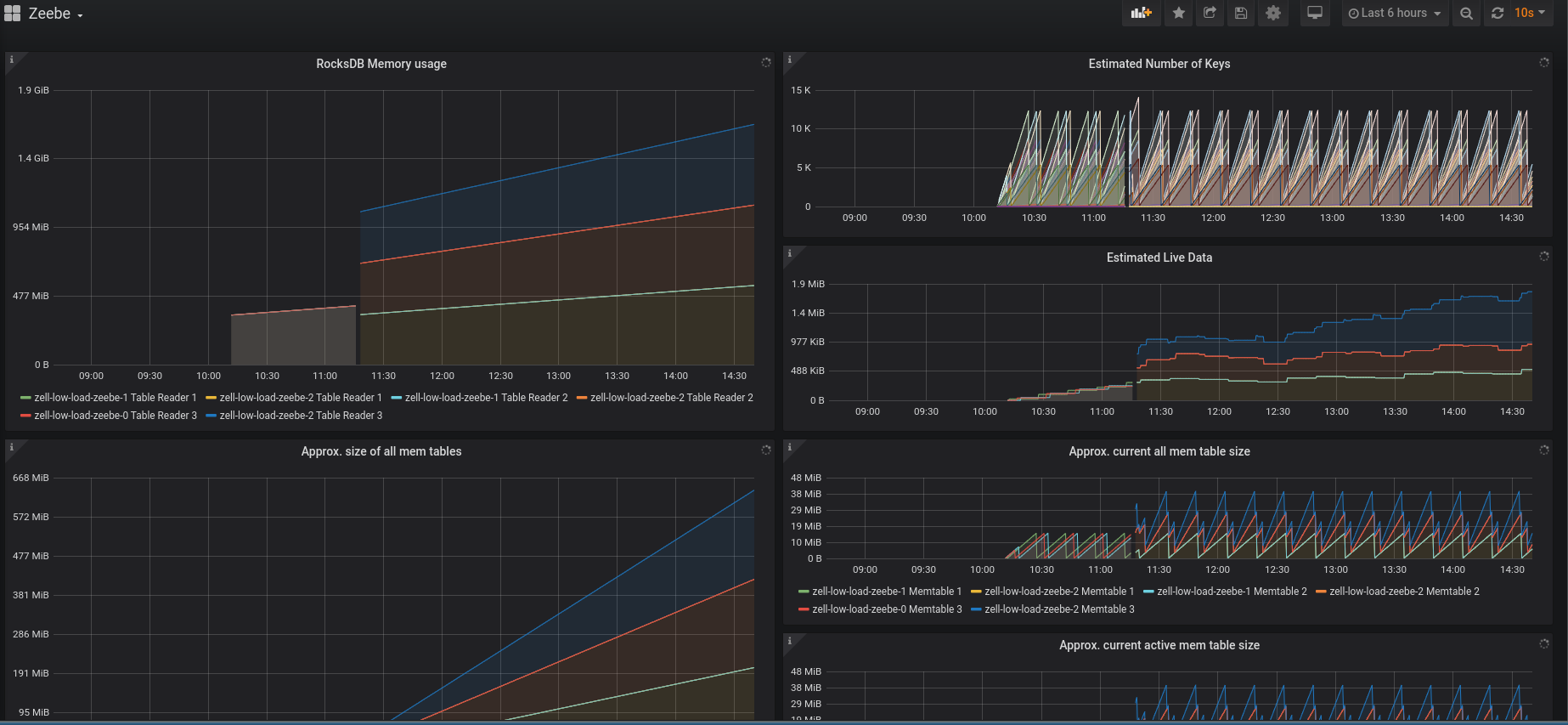Click green color swatch of zeebe-1 Table Reader 1
This screenshot has height=725, width=1568.
click(x=25, y=398)
